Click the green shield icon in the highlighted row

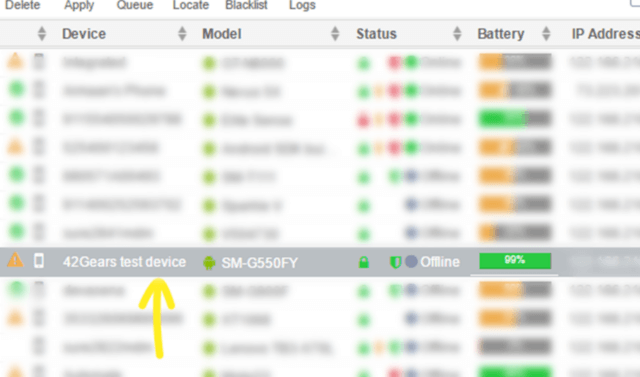396,262
